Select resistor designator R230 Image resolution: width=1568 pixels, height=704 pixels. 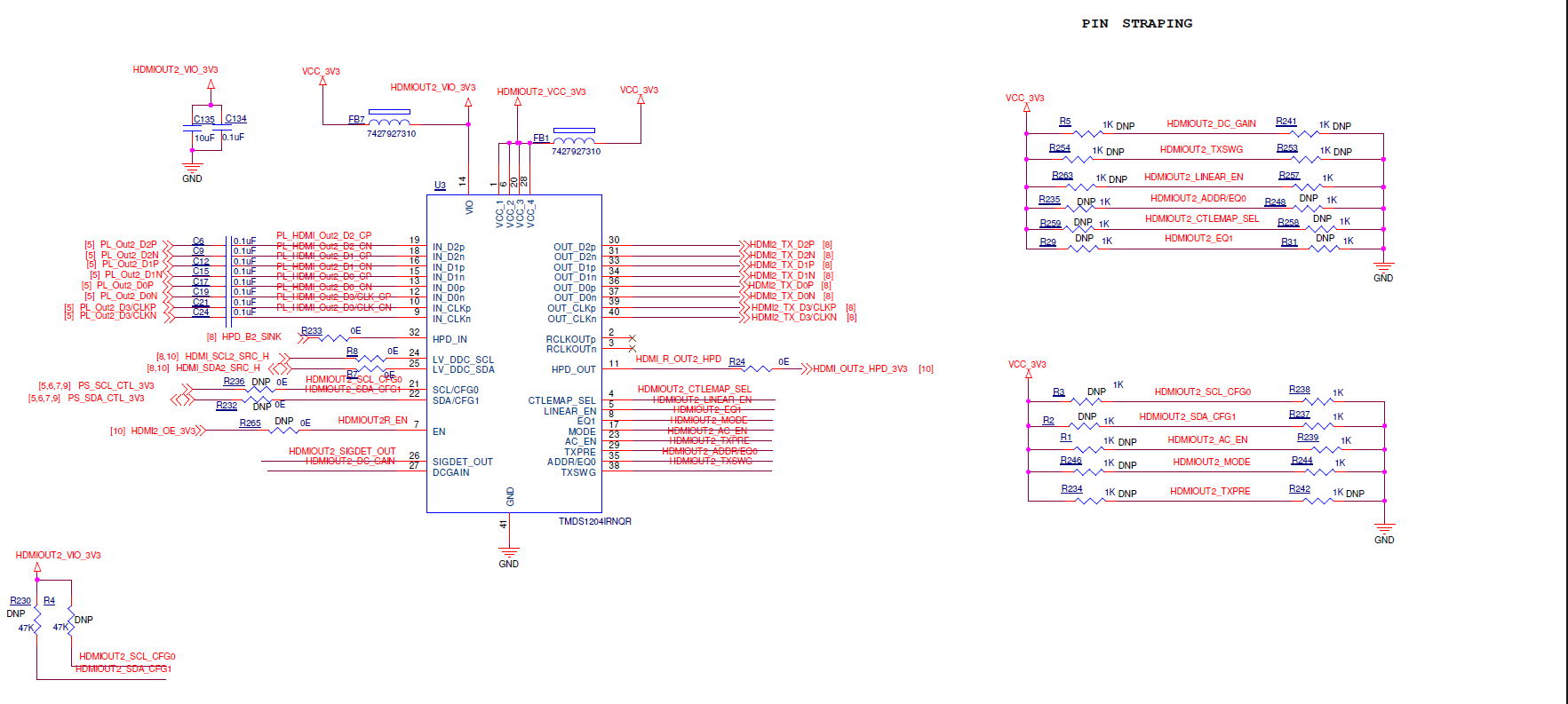point(20,600)
